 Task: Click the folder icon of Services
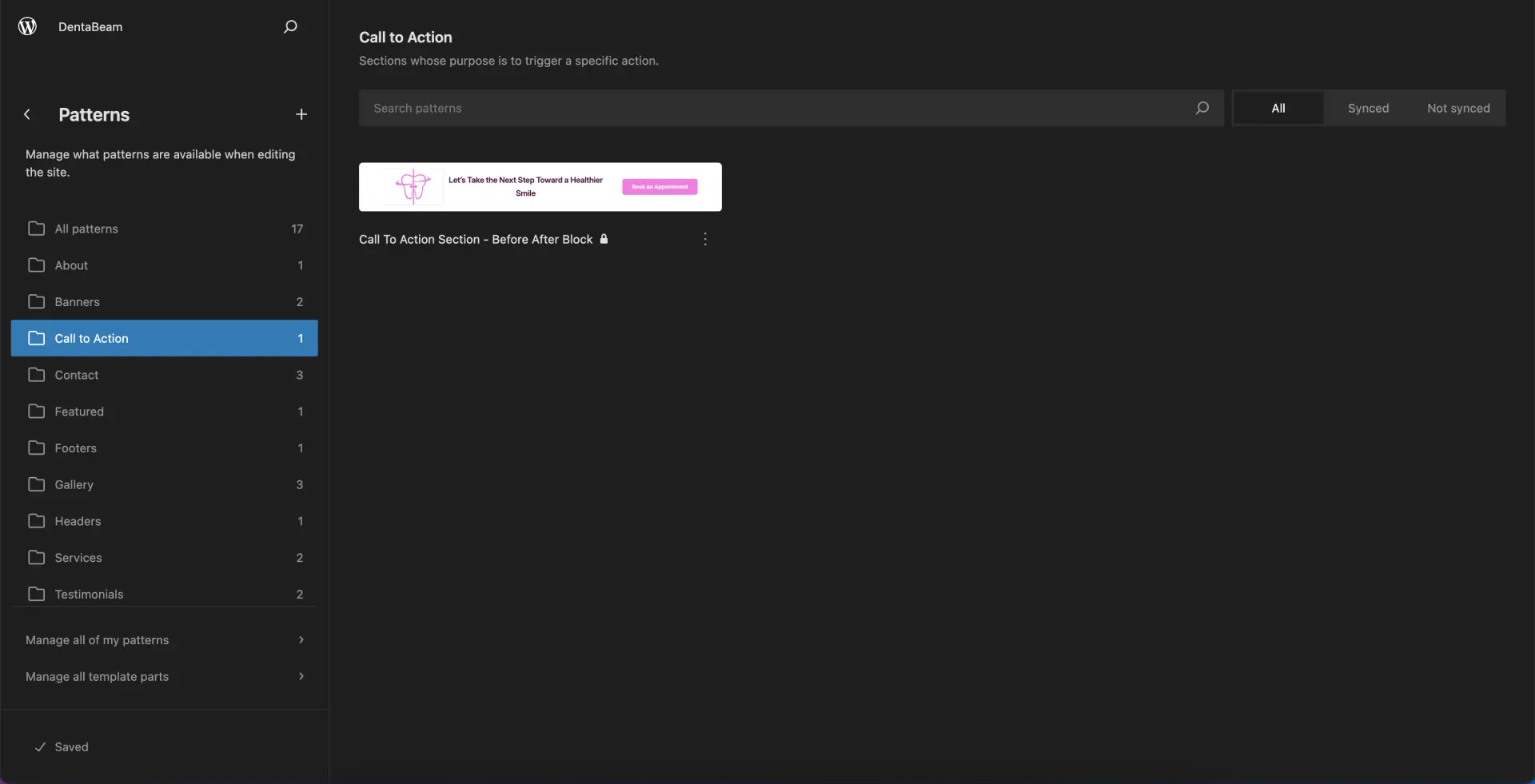click(x=37, y=557)
